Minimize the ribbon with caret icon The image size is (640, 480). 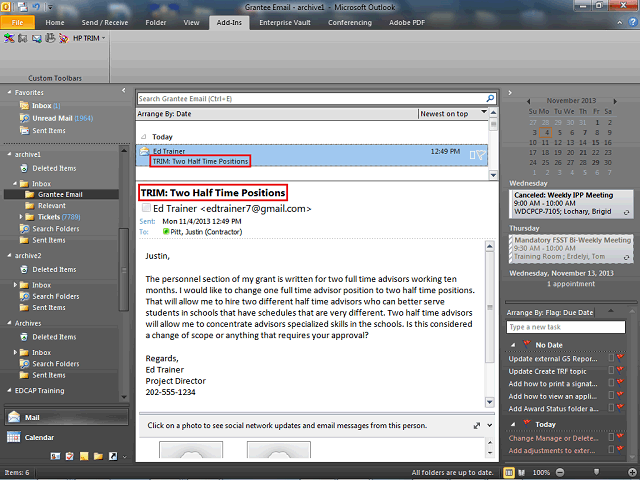tap(620, 23)
